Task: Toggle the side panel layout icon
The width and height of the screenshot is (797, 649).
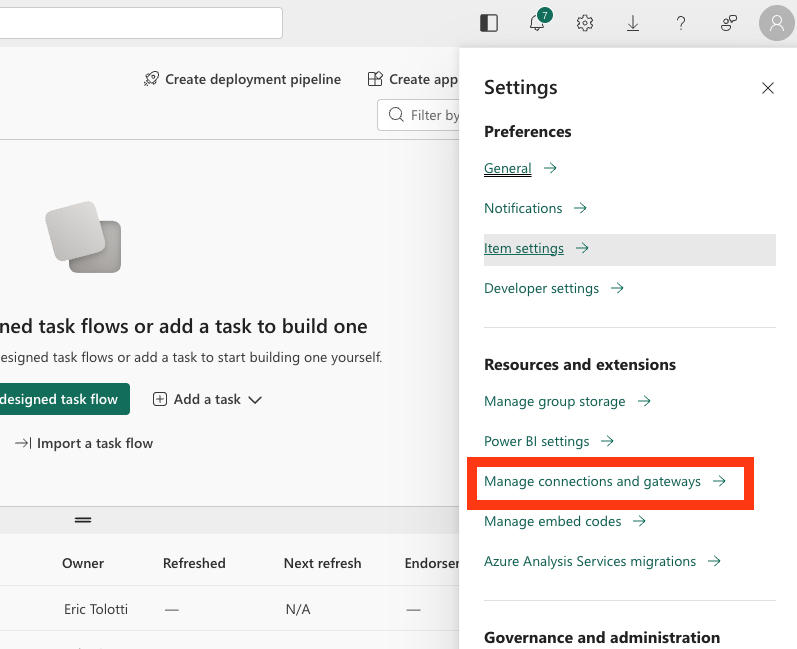Action: coord(489,23)
